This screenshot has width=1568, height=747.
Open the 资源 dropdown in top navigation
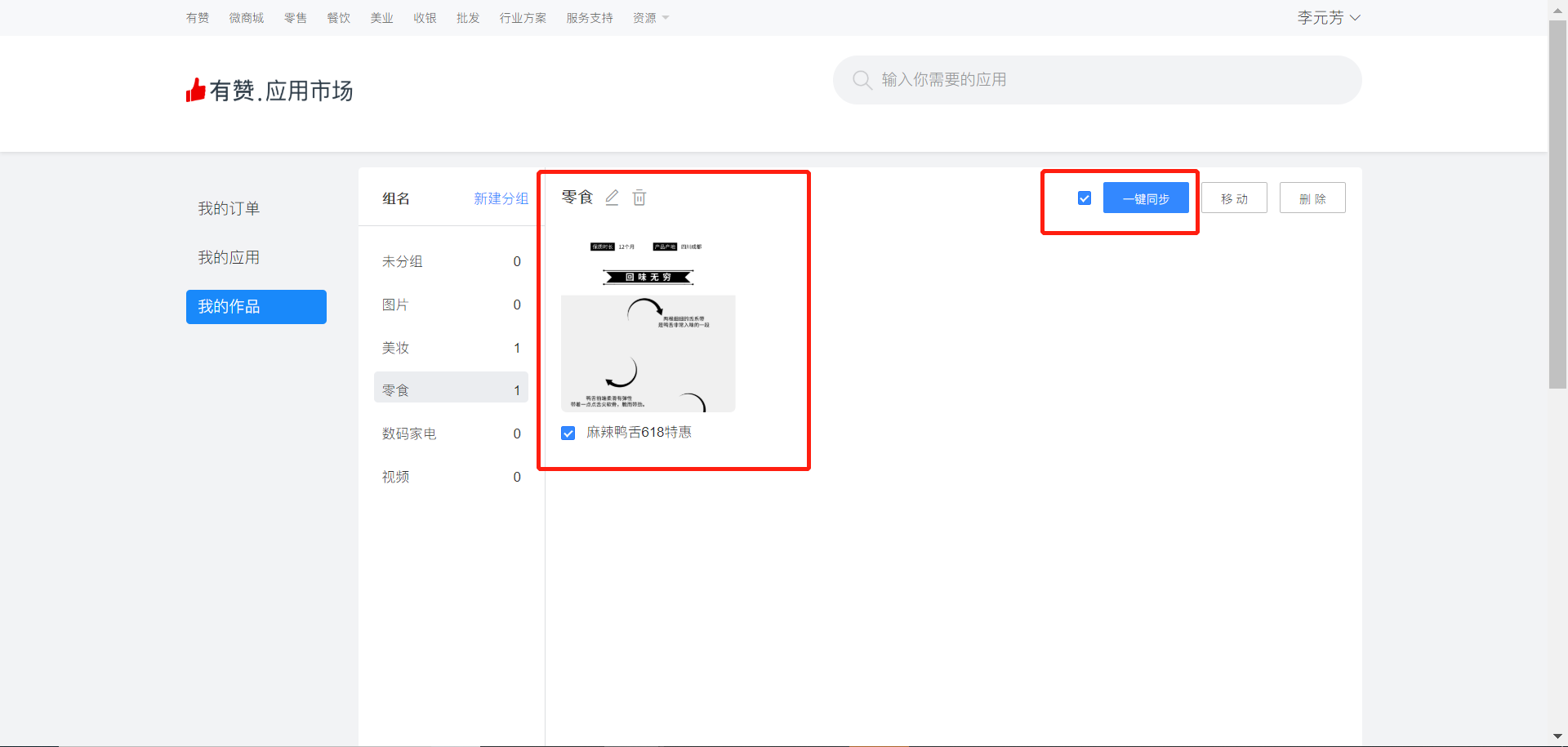coord(650,18)
